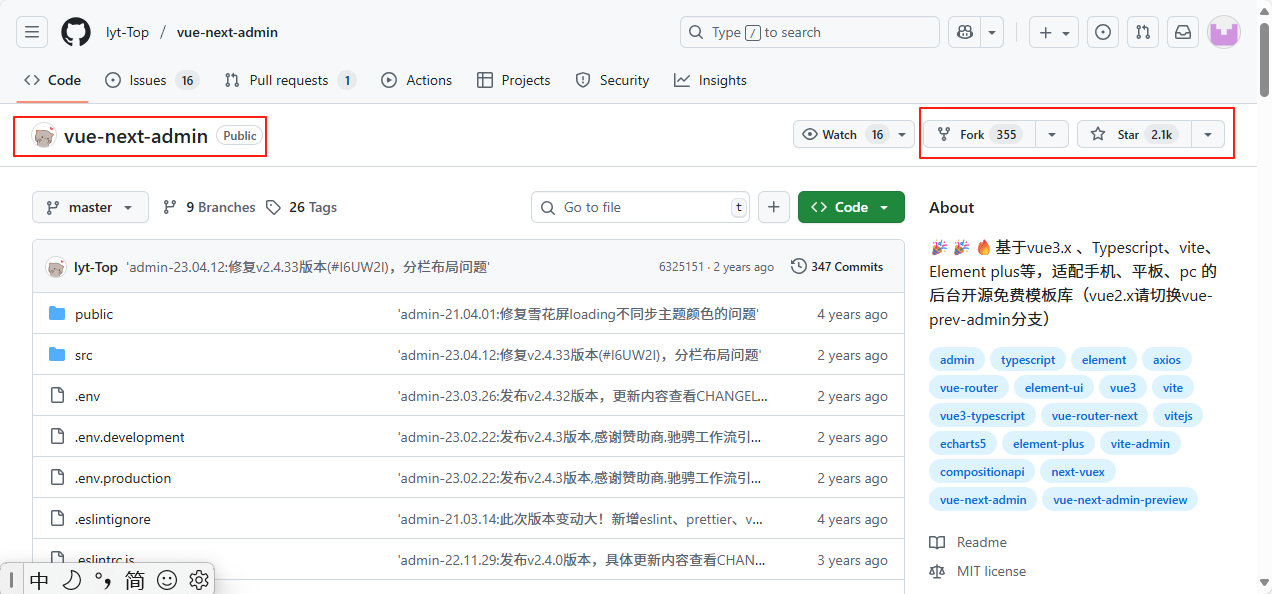Open the .env.production file
The image size is (1272, 594).
[x=123, y=478]
